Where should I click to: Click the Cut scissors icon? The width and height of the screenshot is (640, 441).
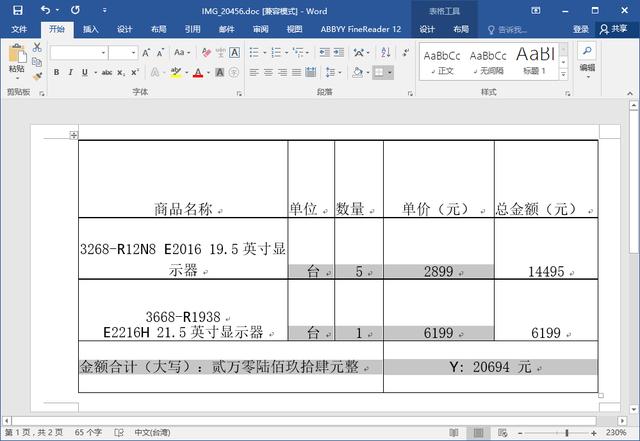(x=37, y=46)
